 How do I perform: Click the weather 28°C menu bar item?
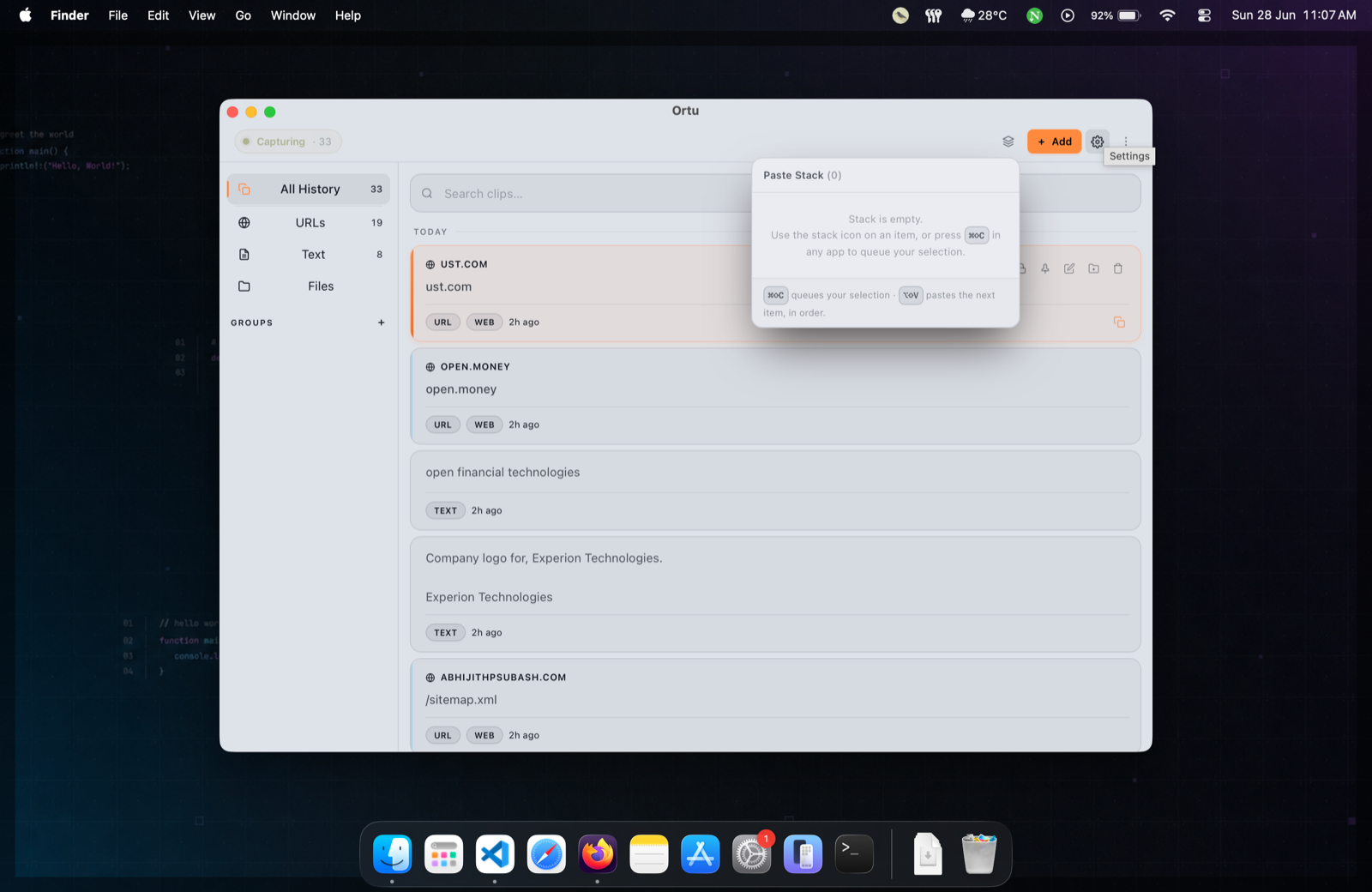[984, 15]
